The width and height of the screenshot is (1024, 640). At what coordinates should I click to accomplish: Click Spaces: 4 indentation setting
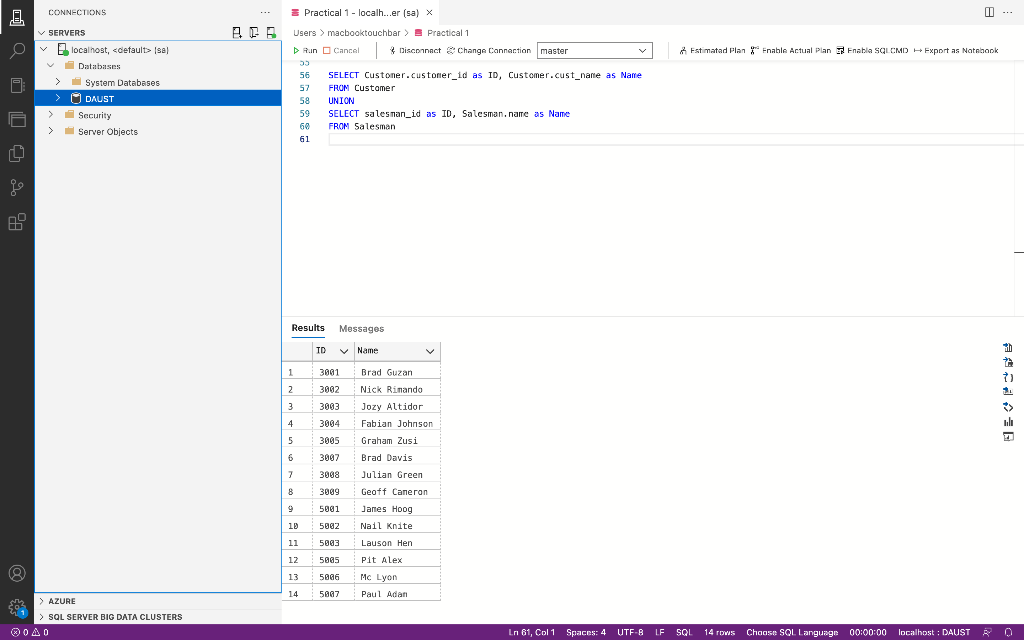click(586, 632)
